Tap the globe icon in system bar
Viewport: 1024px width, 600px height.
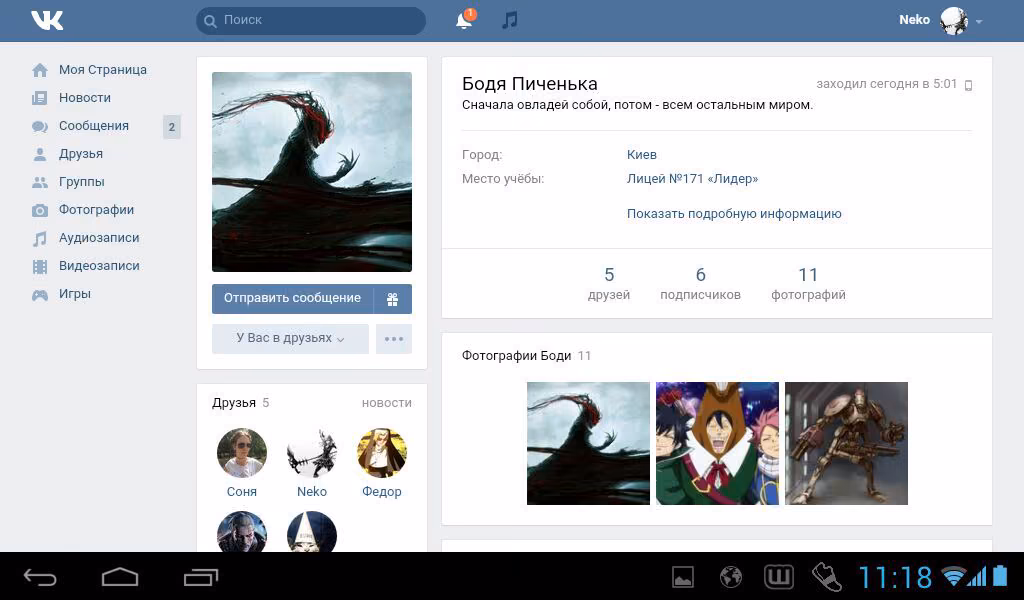(731, 577)
